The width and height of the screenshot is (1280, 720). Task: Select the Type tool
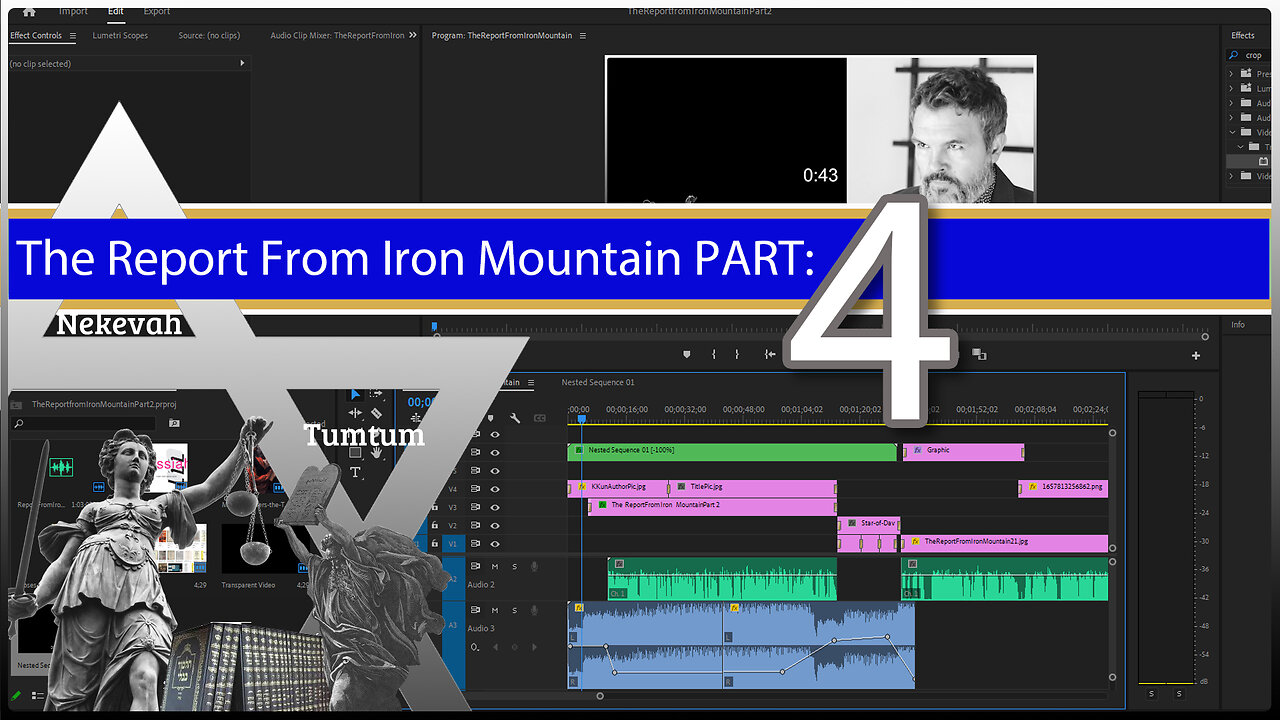[x=355, y=472]
